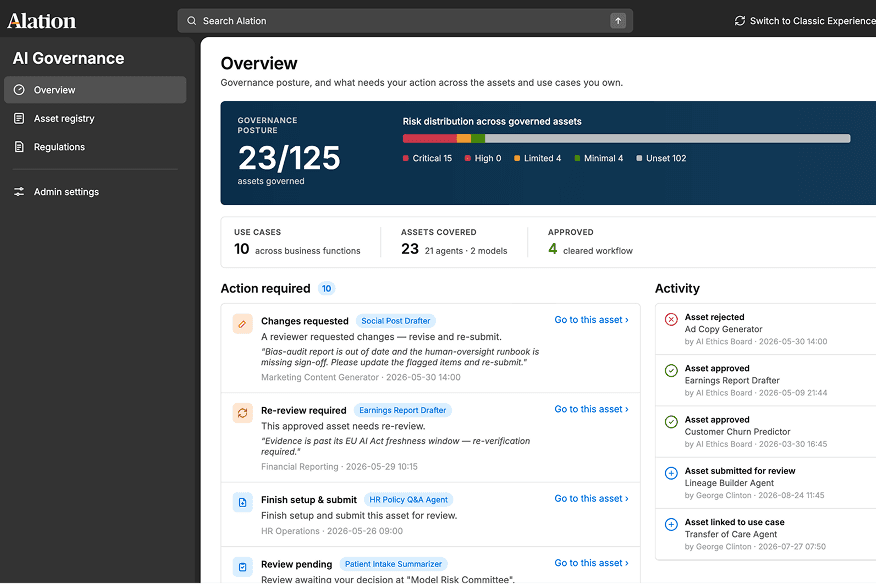Image resolution: width=876 pixels, height=584 pixels.
Task: Open Asset registry in sidebar
Action: (x=95, y=118)
